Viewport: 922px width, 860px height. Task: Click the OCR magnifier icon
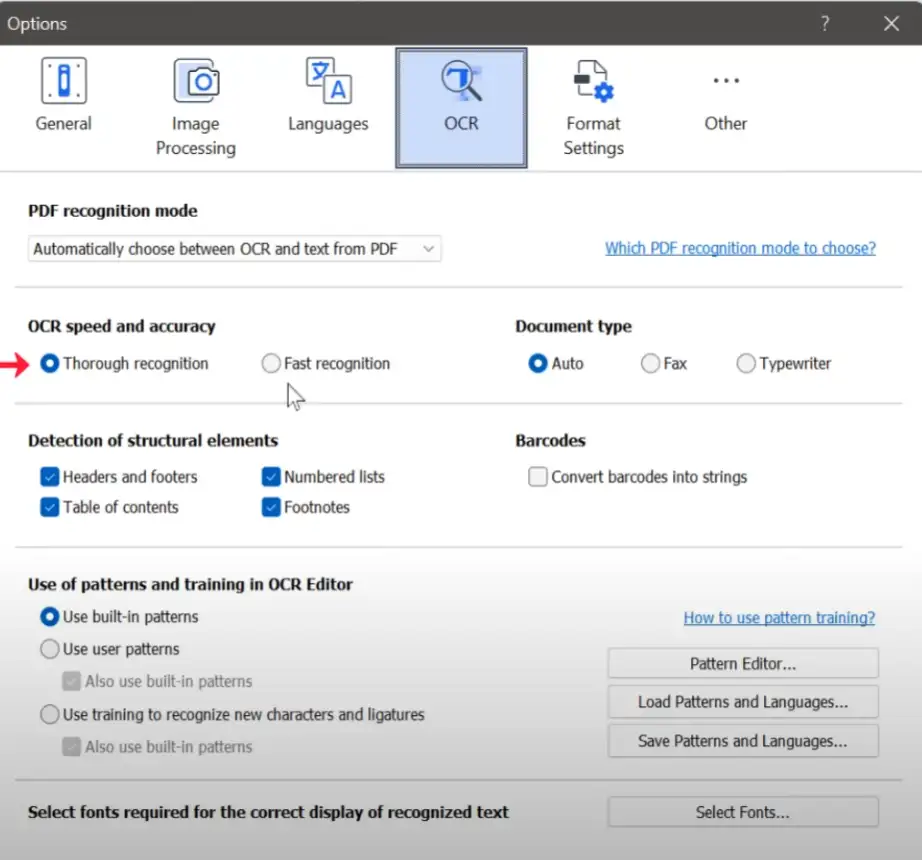[x=462, y=82]
